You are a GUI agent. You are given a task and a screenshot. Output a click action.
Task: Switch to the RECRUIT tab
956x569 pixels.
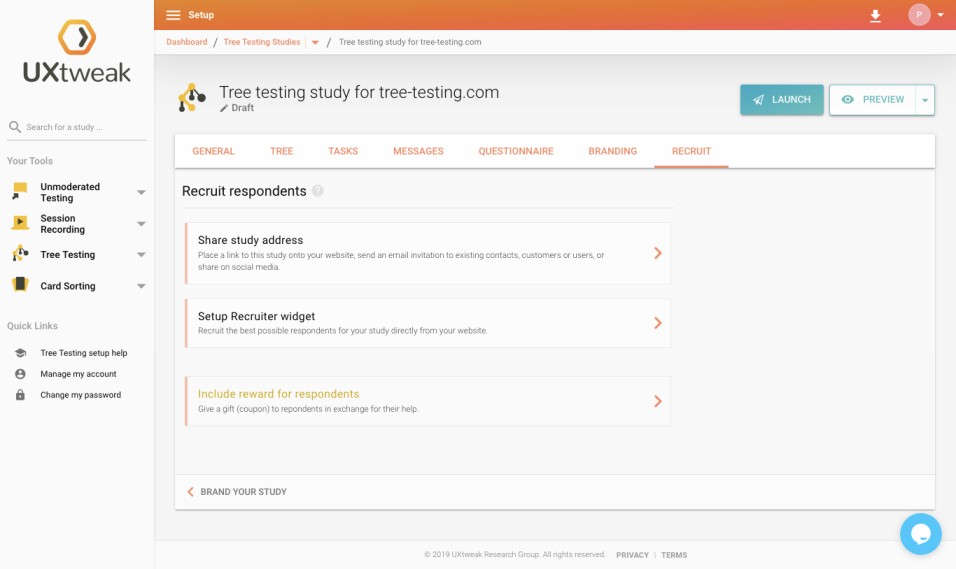[691, 151]
